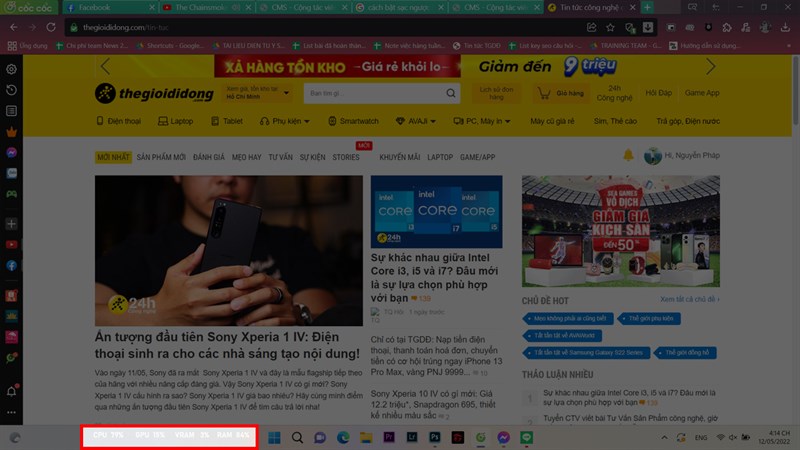Open the game controller sidebar icon
The width and height of the screenshot is (800, 450).
pos(11,194)
